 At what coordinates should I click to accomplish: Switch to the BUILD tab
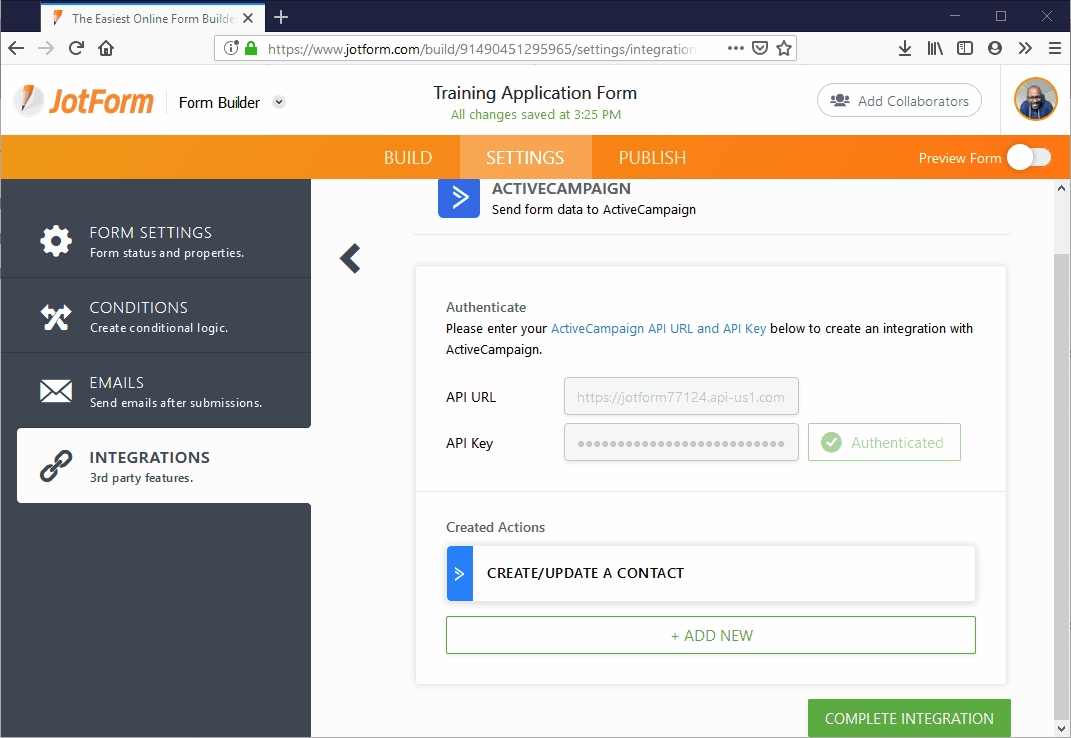click(x=408, y=158)
